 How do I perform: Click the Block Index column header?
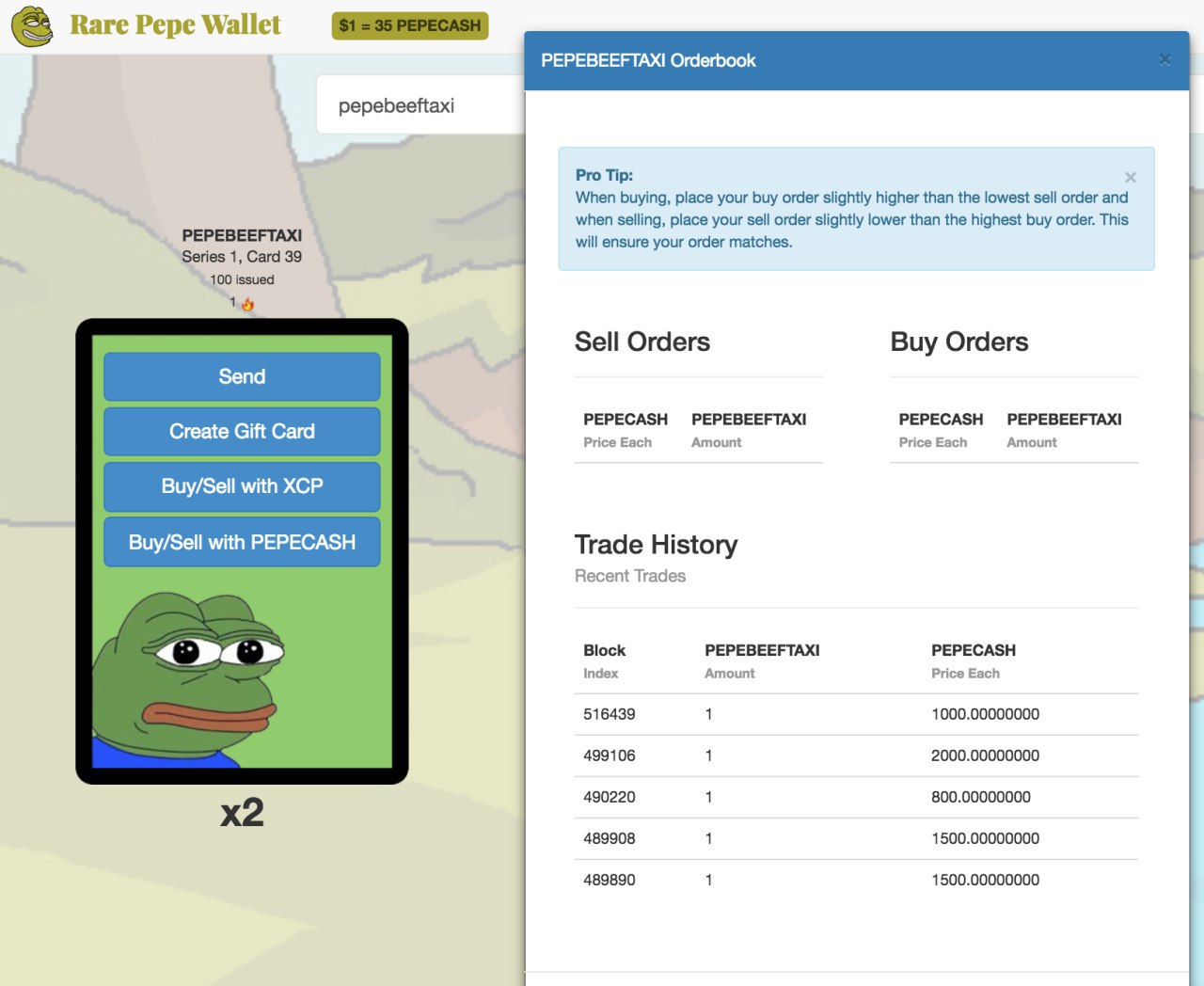(x=604, y=661)
